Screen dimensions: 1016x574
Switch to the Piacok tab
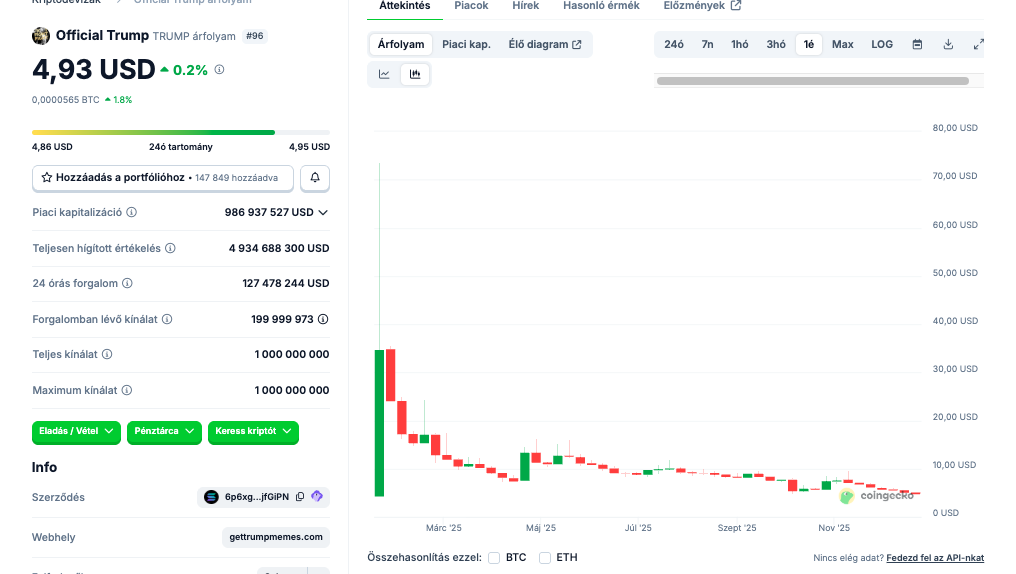[x=471, y=6]
